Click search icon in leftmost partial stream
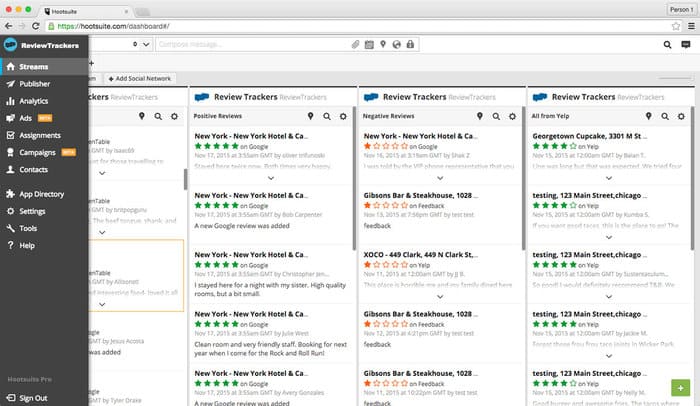 point(158,116)
